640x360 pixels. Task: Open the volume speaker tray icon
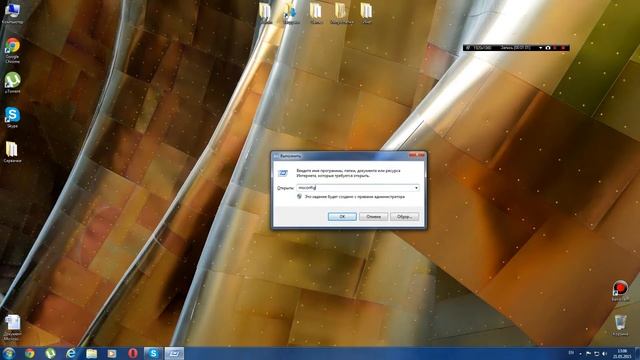coord(604,353)
